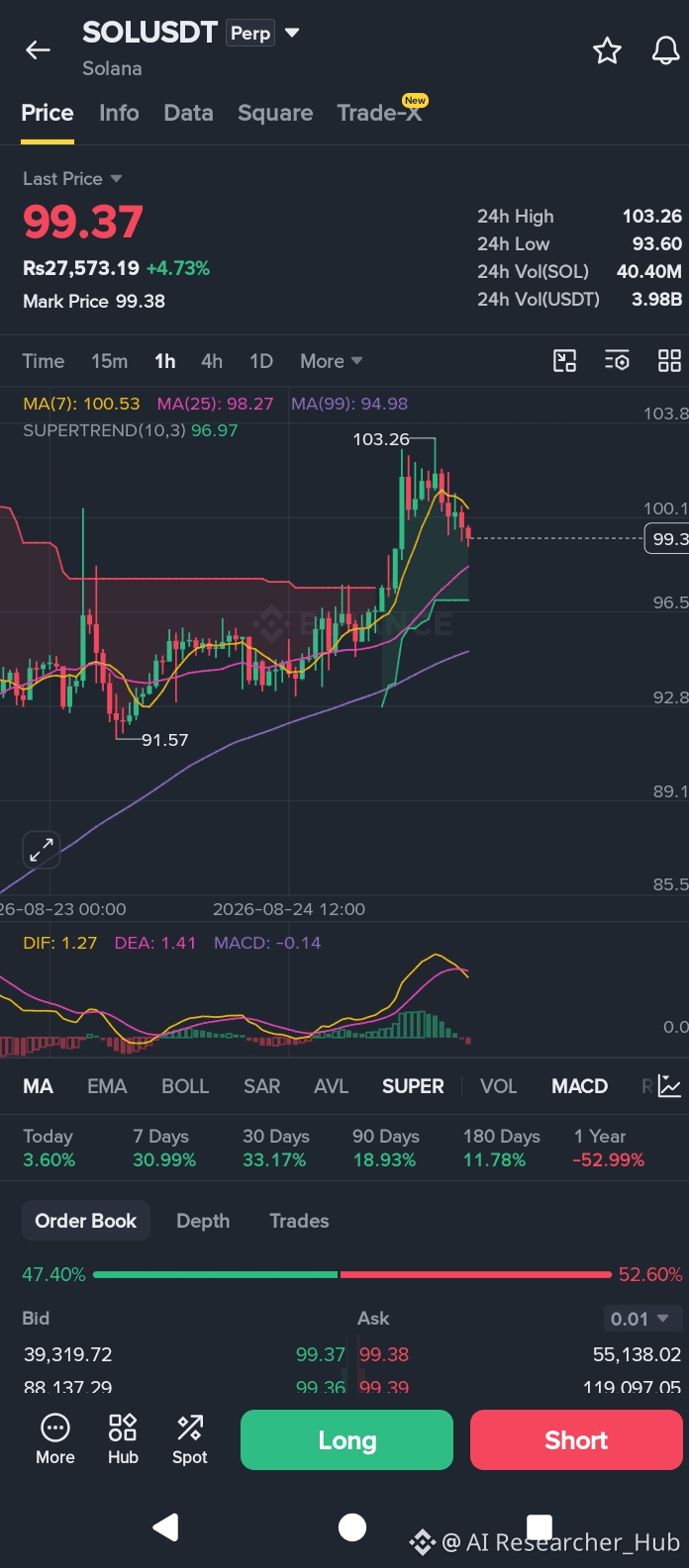Image resolution: width=689 pixels, height=1568 pixels.
Task: Open the Spot trading icon
Action: (x=190, y=1439)
